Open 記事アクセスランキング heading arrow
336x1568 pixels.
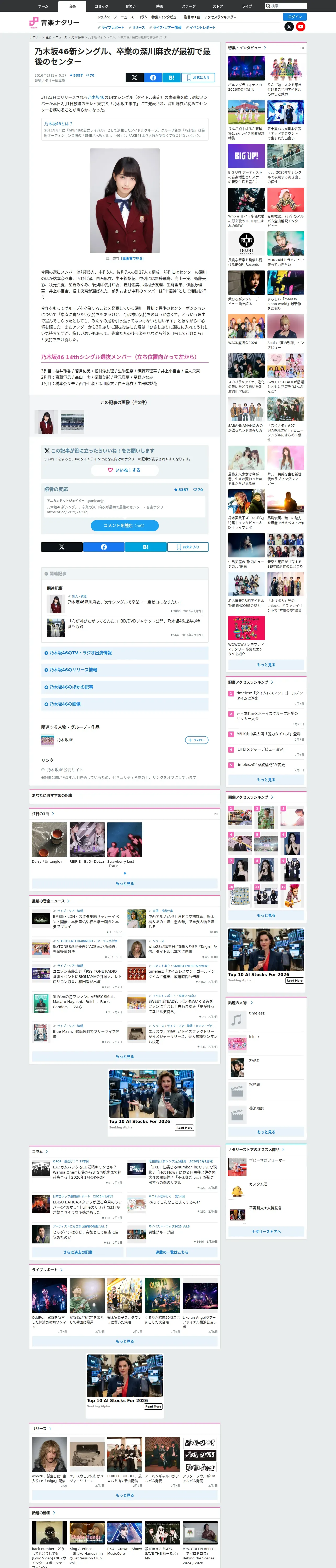(272, 682)
